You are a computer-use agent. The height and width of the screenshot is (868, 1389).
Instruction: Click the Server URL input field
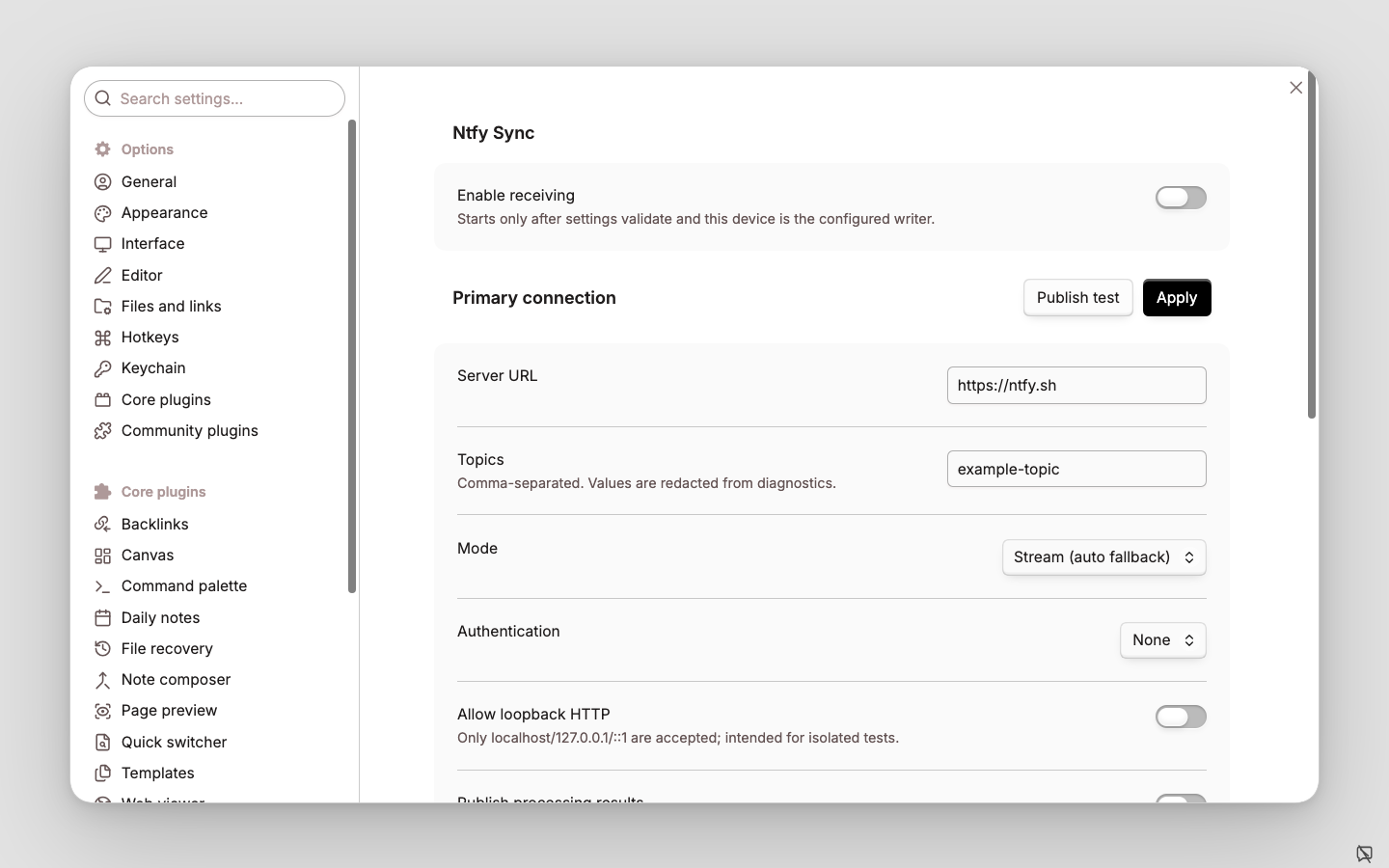point(1076,386)
